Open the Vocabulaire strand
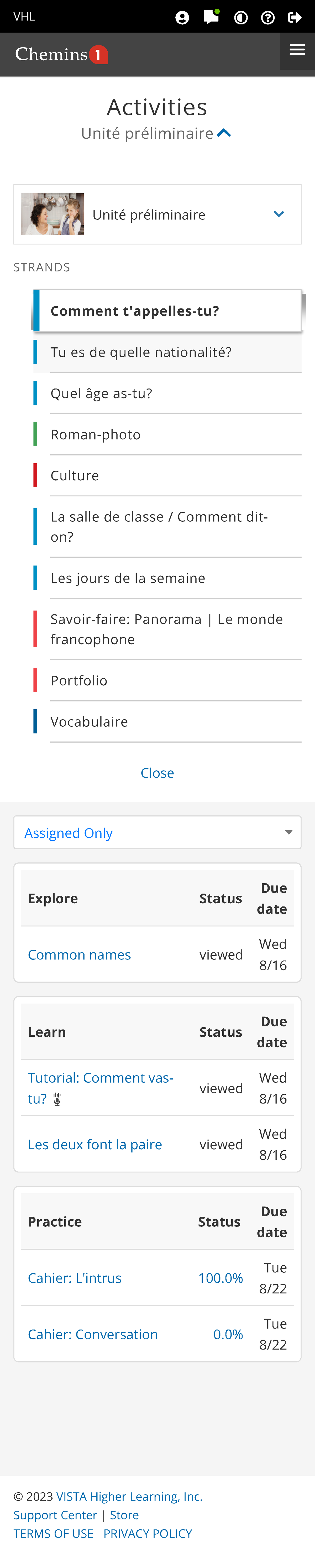 tap(90, 722)
